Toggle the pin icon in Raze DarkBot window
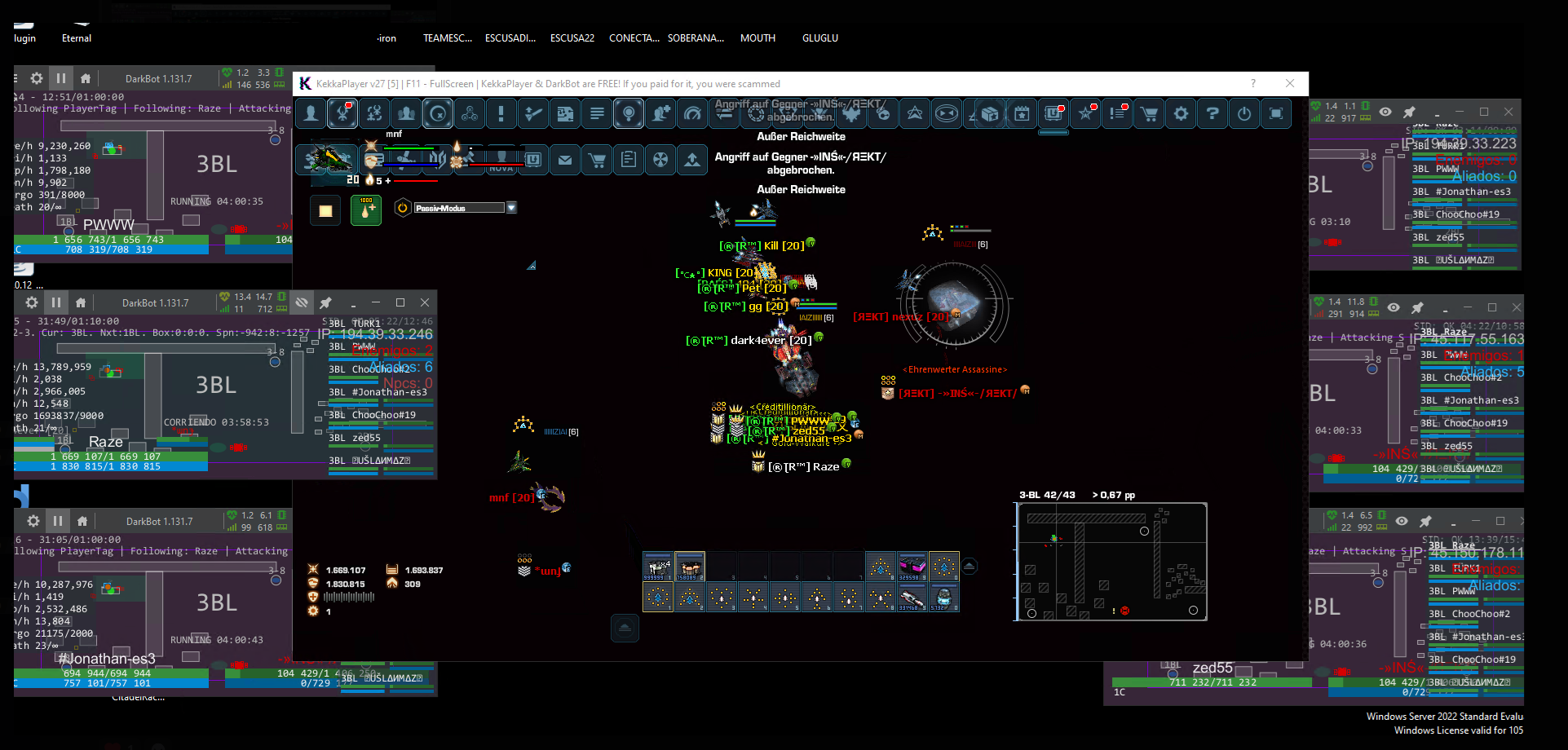1568x750 pixels. tap(325, 302)
